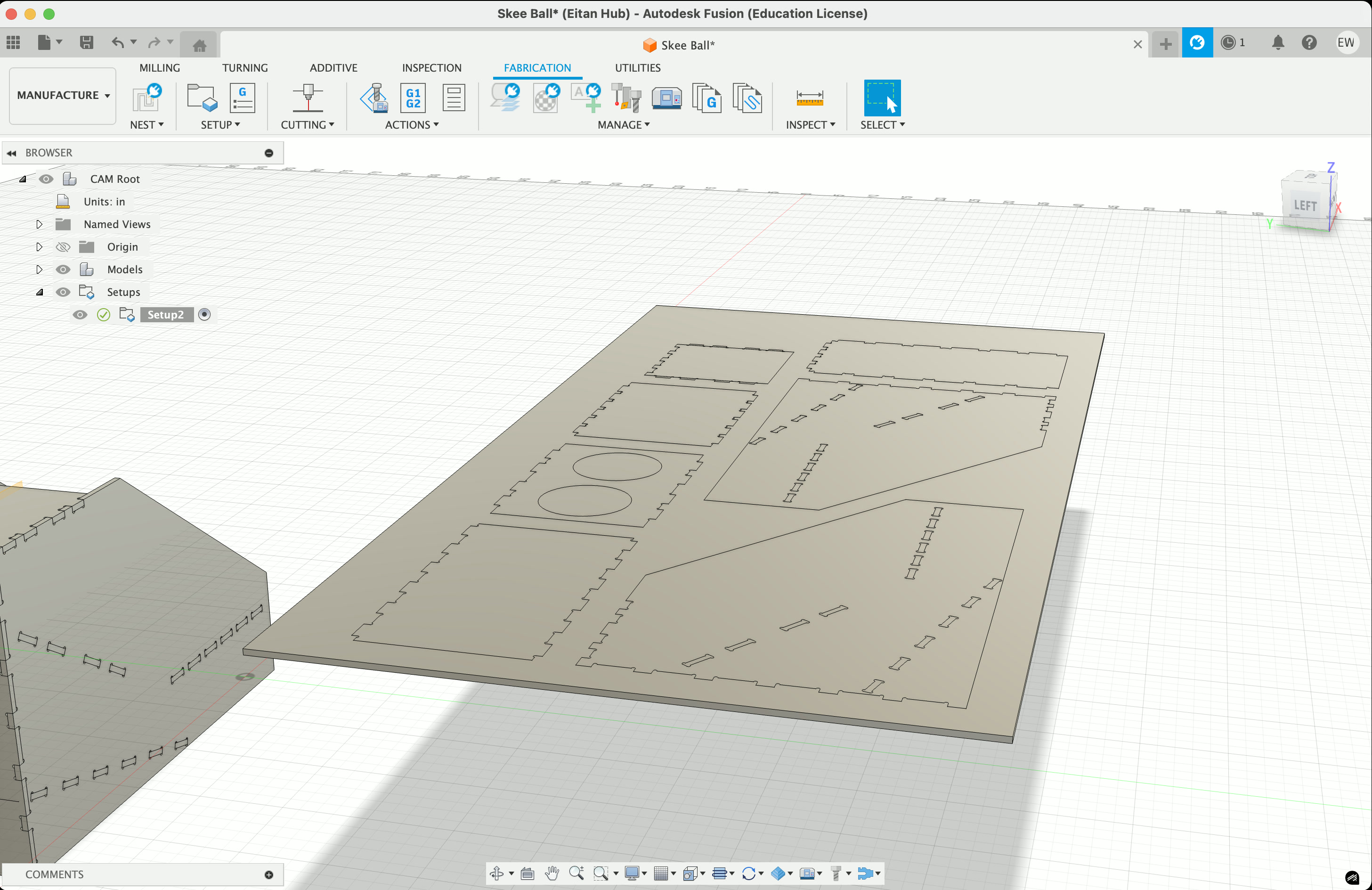Expand the Origin folder node
This screenshot has width=1372, height=890.
39,247
